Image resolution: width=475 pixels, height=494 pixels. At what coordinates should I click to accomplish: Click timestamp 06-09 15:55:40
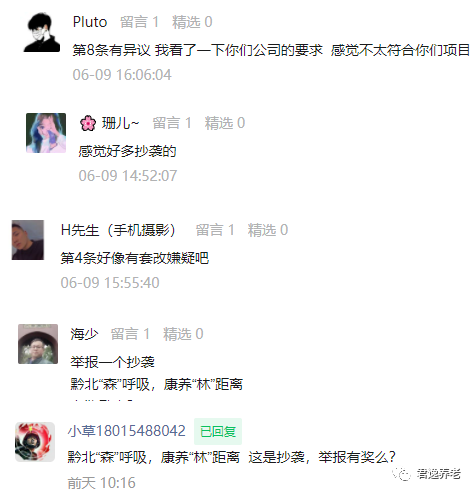click(x=110, y=283)
